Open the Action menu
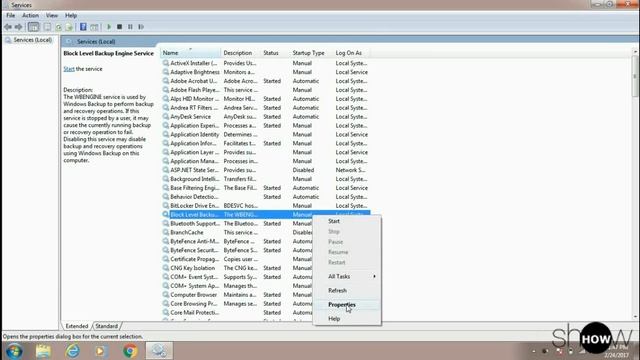 click(x=31, y=16)
